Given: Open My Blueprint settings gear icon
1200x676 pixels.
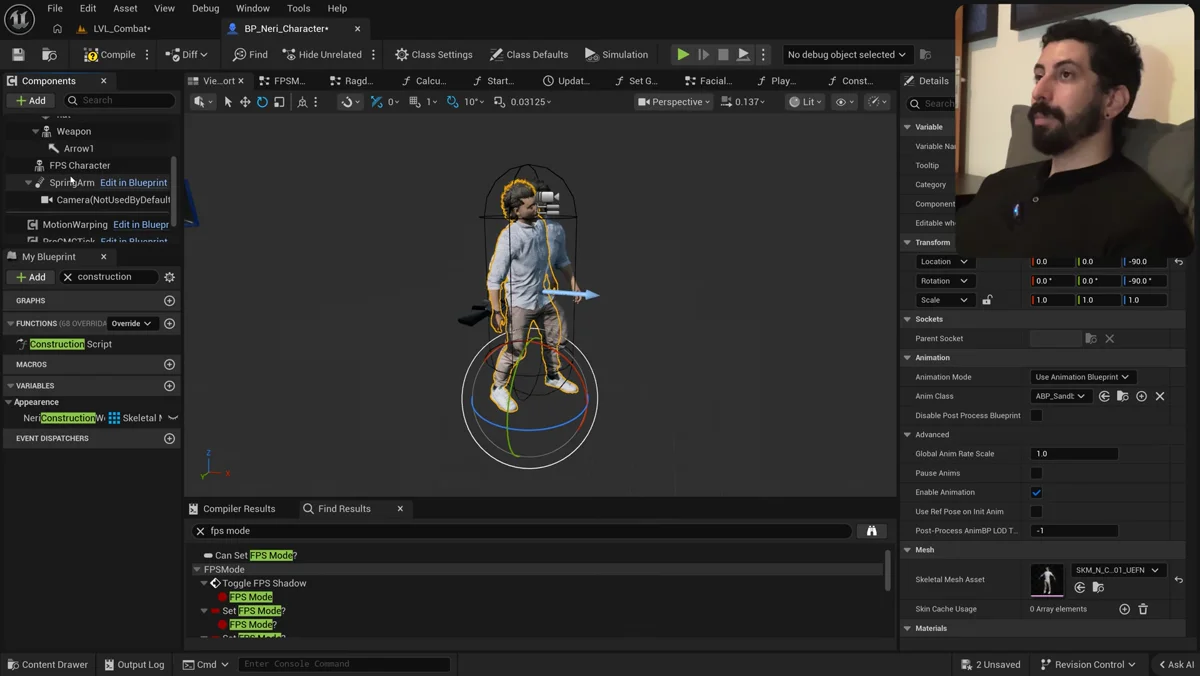Looking at the screenshot, I should pyautogui.click(x=169, y=277).
